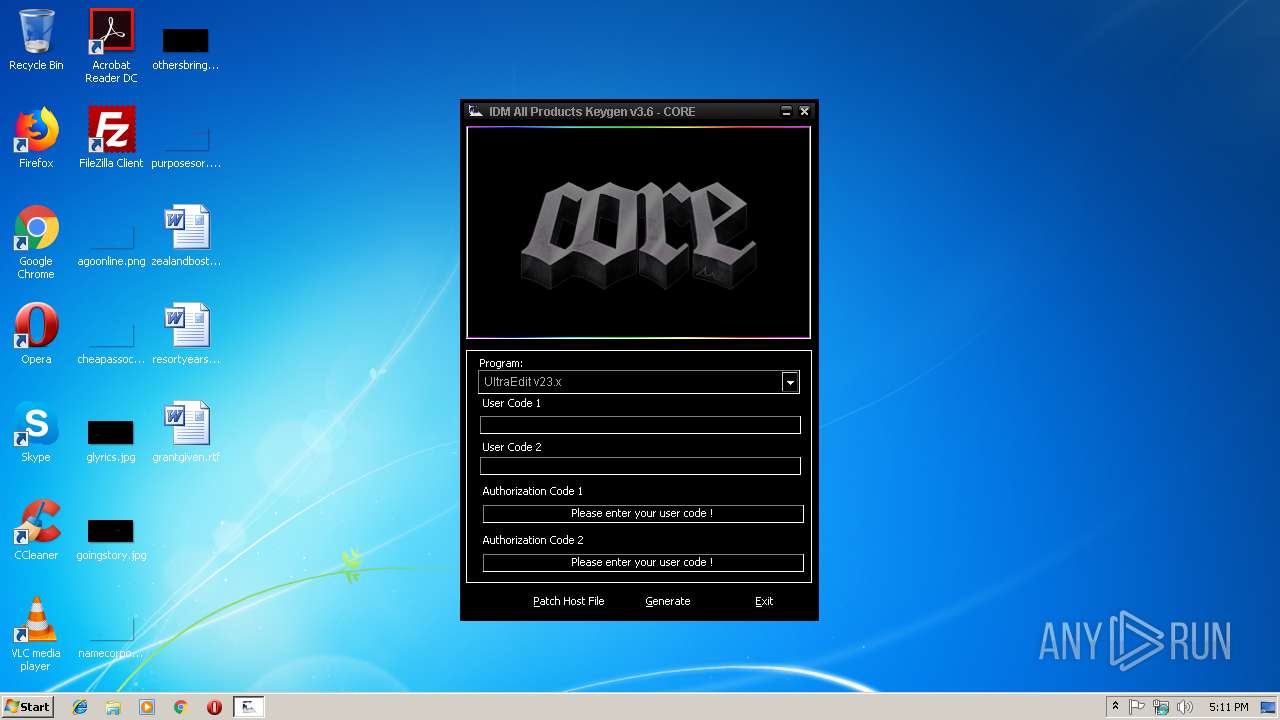Launch CCleaner desktop shortcut

point(36,530)
